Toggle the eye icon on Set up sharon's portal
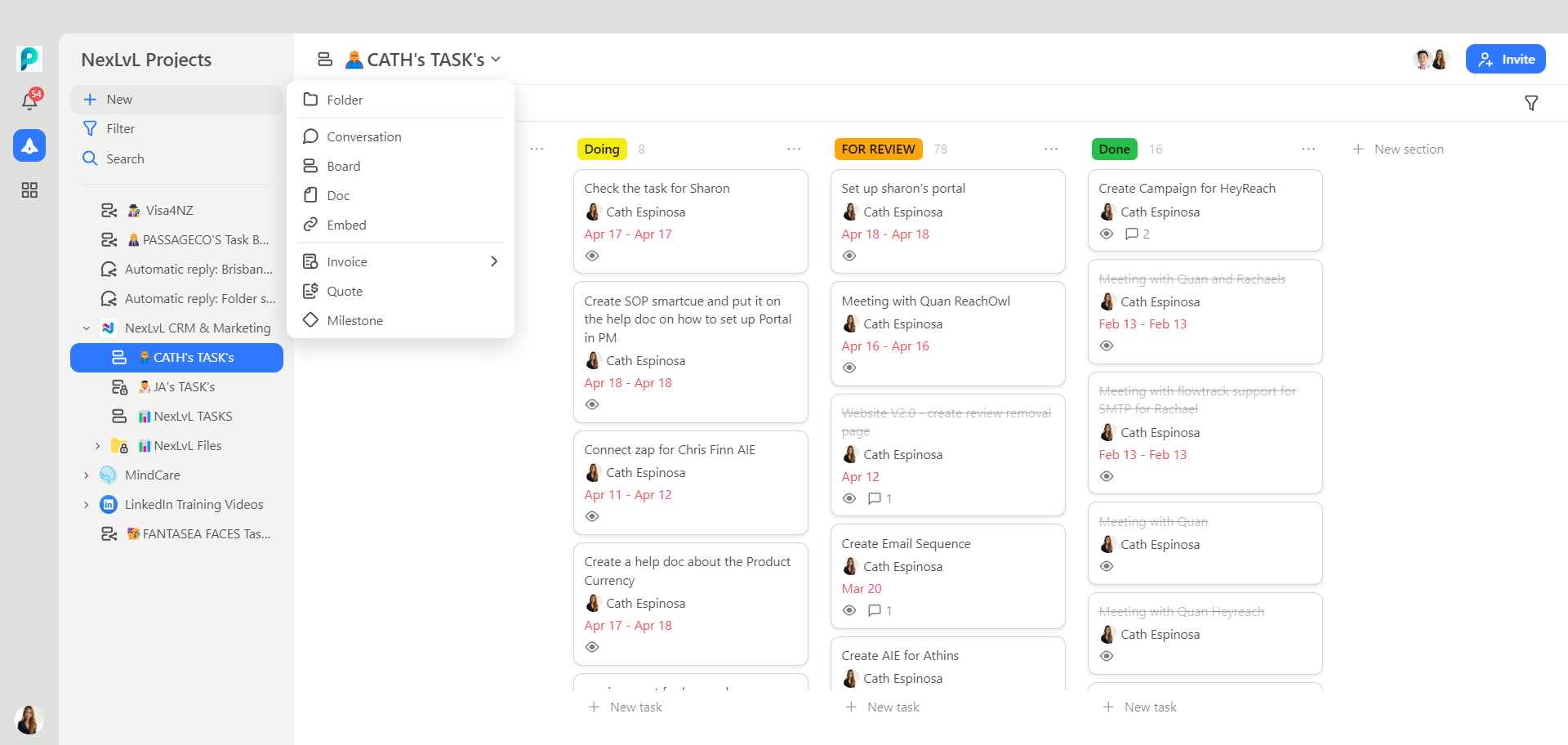 click(x=849, y=256)
